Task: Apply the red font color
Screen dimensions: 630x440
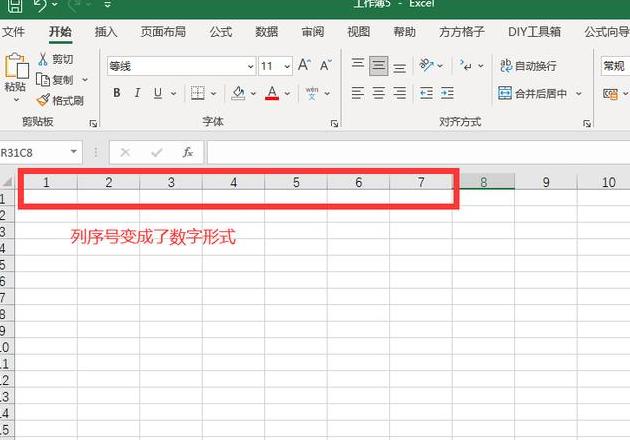Action: click(272, 93)
